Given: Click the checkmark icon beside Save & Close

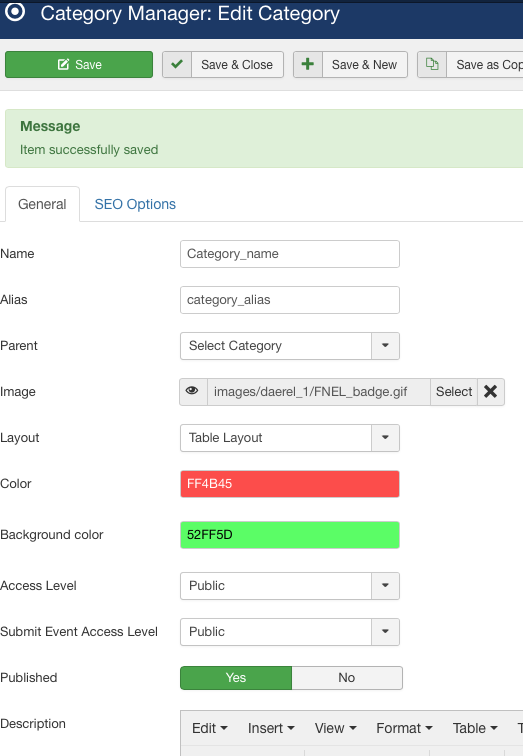Looking at the screenshot, I should click(x=177, y=65).
